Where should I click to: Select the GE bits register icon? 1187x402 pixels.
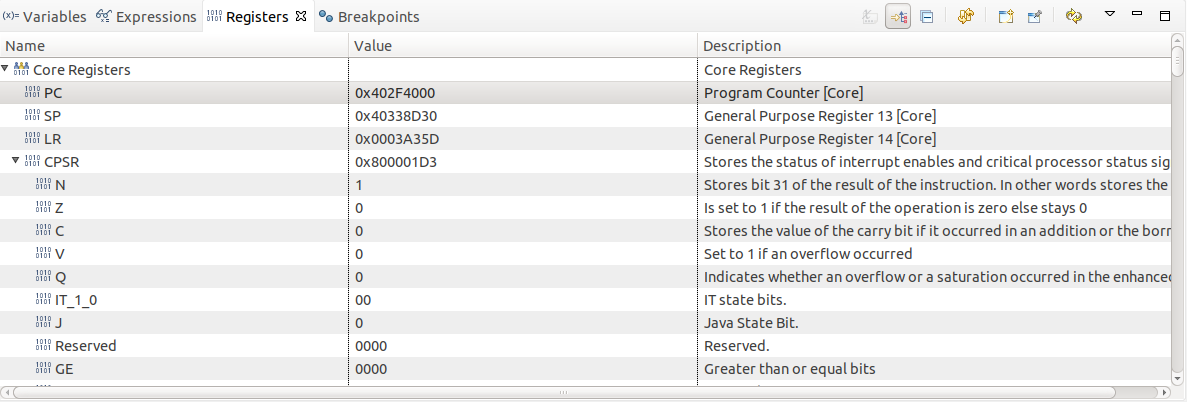click(x=43, y=369)
